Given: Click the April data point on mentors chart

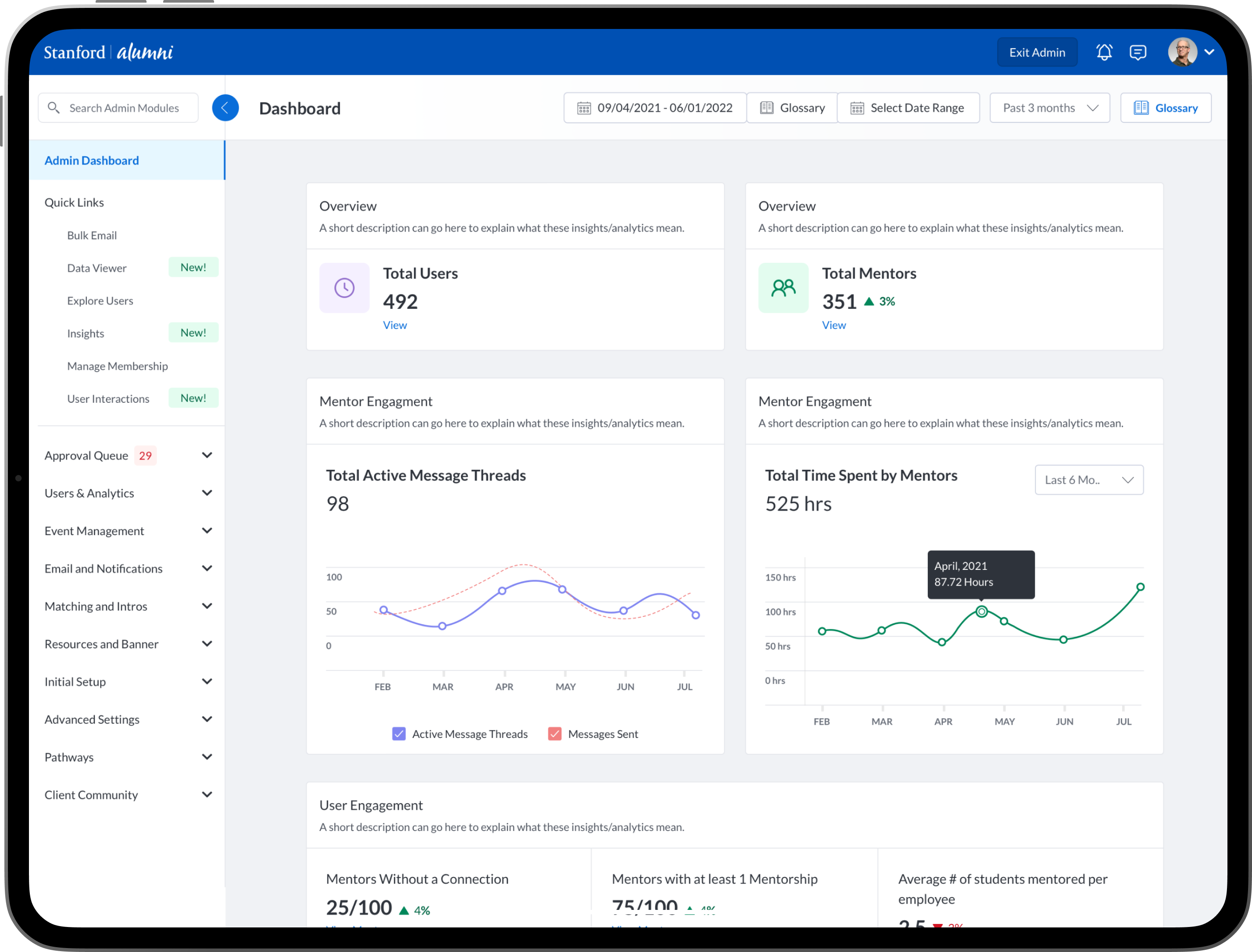Looking at the screenshot, I should (981, 612).
